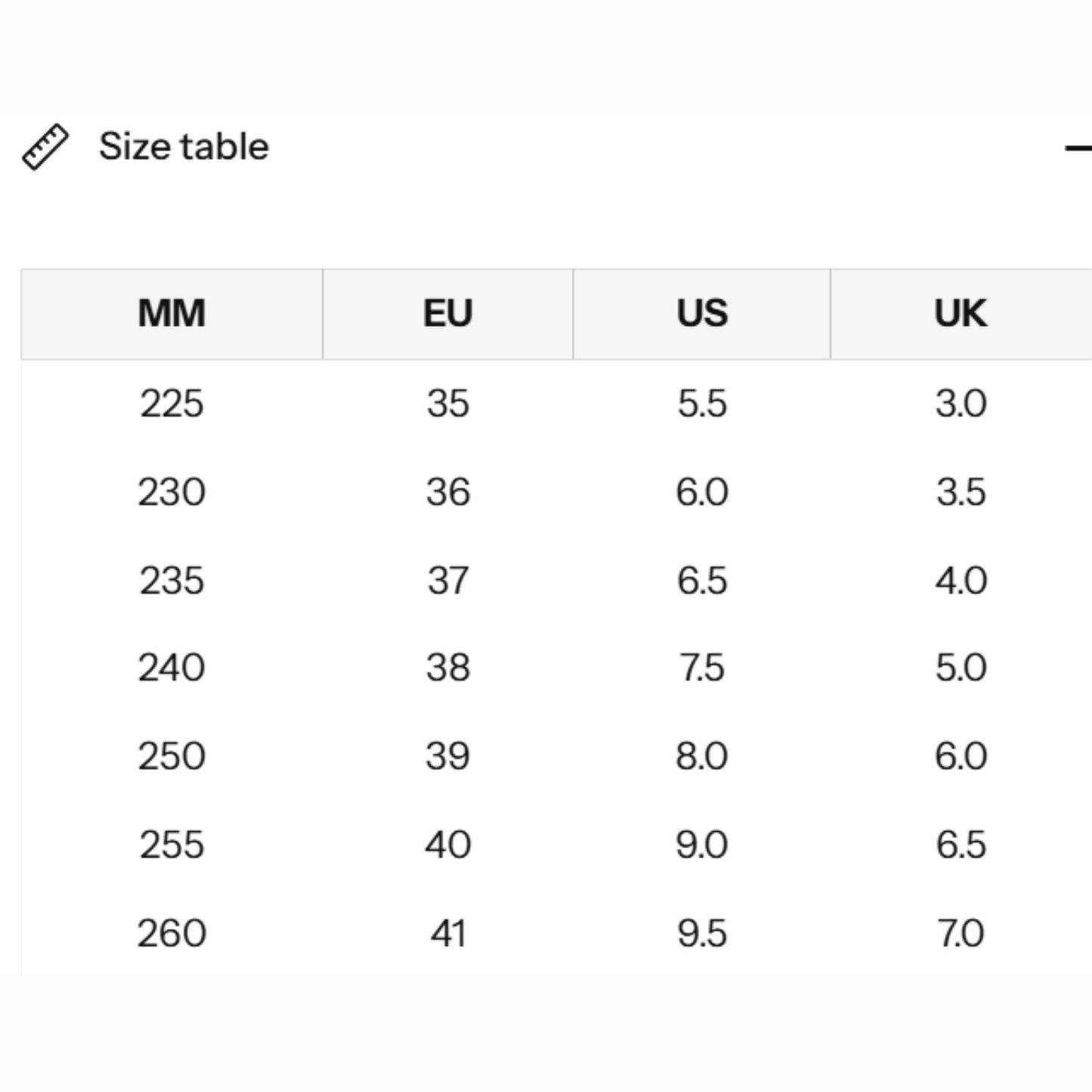Click the 240 millimeter cell

(x=172, y=668)
